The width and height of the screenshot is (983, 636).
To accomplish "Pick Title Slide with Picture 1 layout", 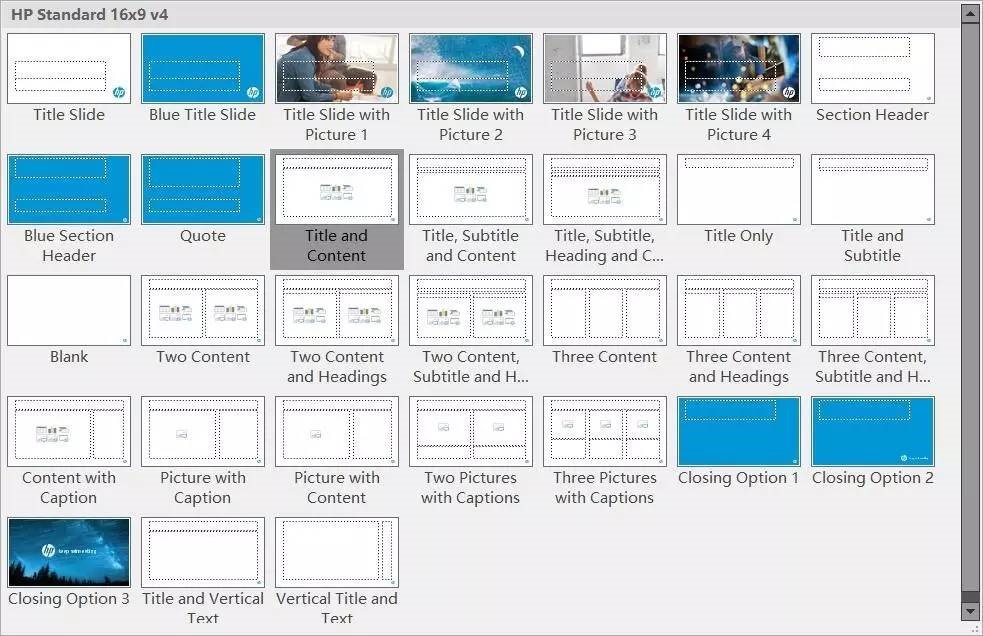I will tap(337, 69).
